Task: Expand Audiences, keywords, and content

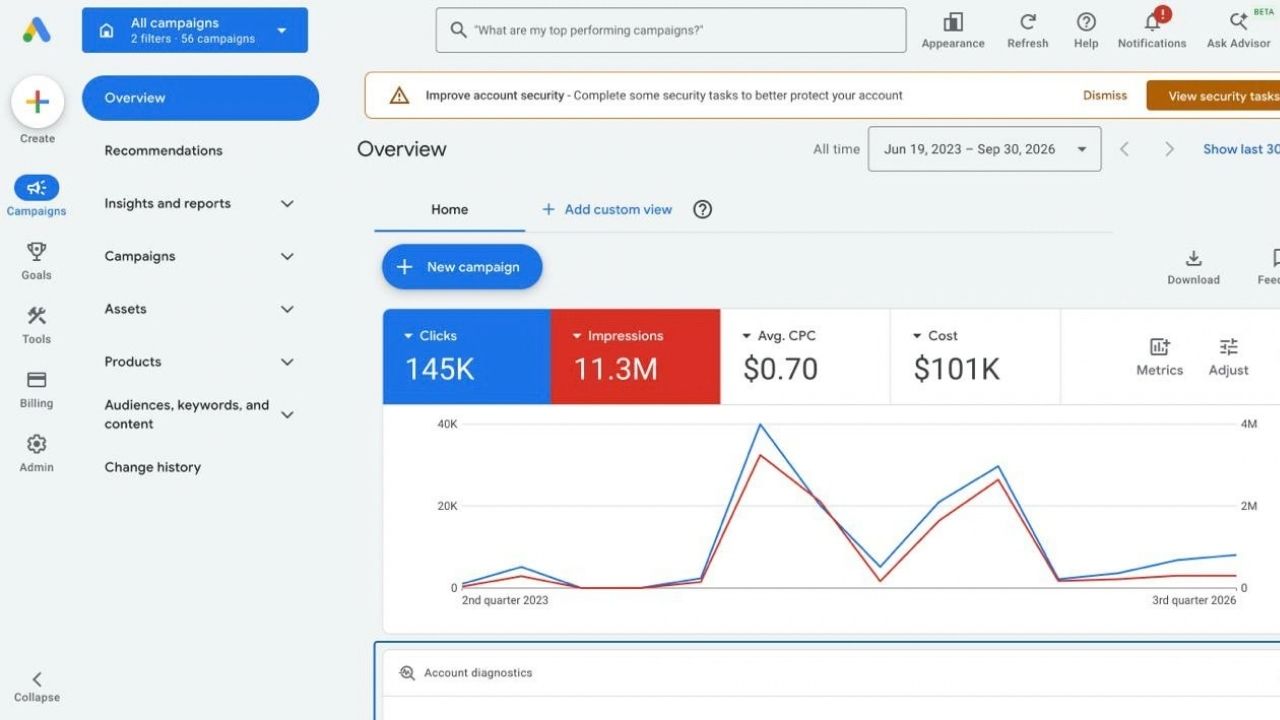Action: pyautogui.click(x=200, y=415)
